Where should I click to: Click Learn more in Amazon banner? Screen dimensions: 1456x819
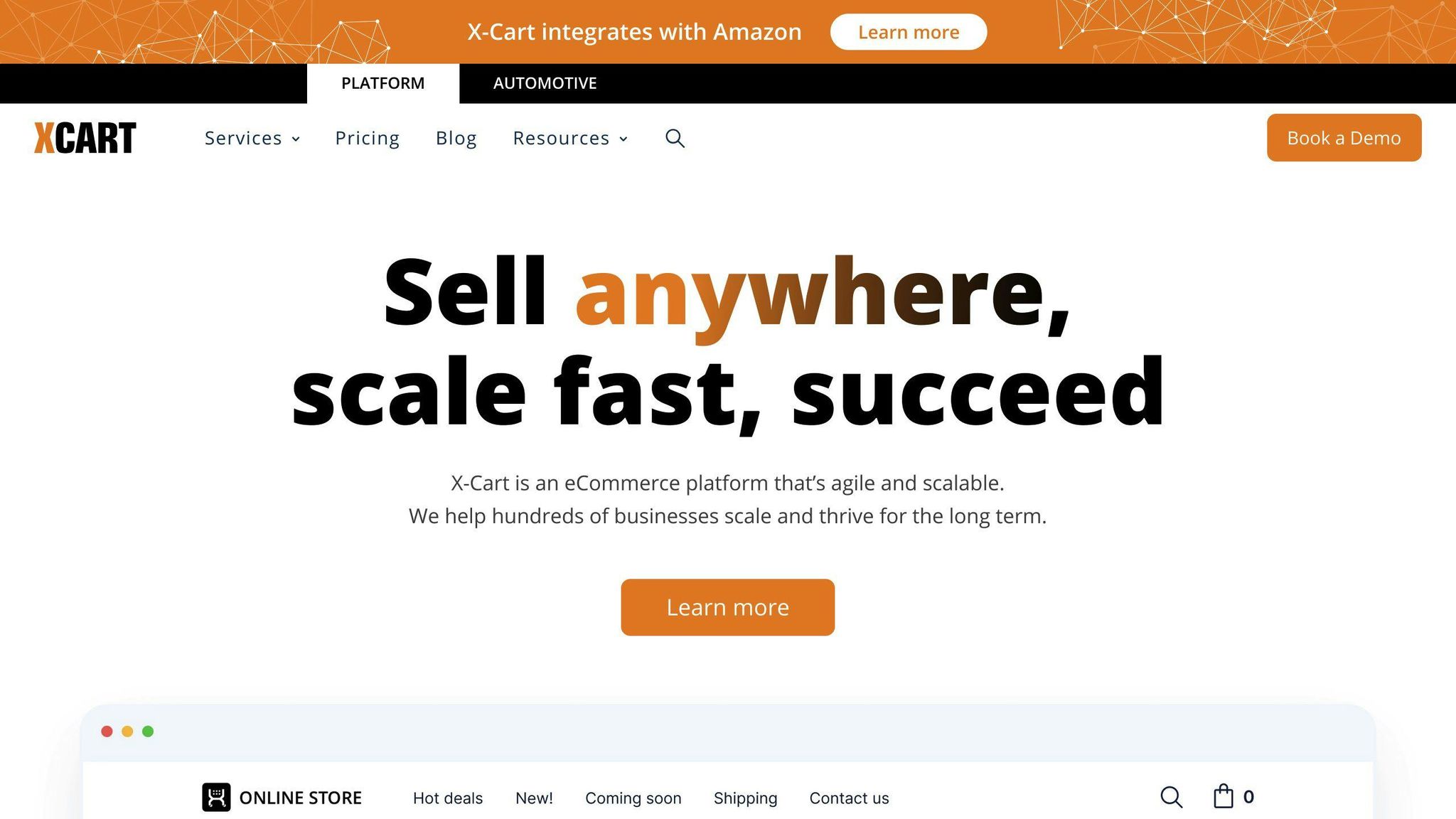[908, 32]
